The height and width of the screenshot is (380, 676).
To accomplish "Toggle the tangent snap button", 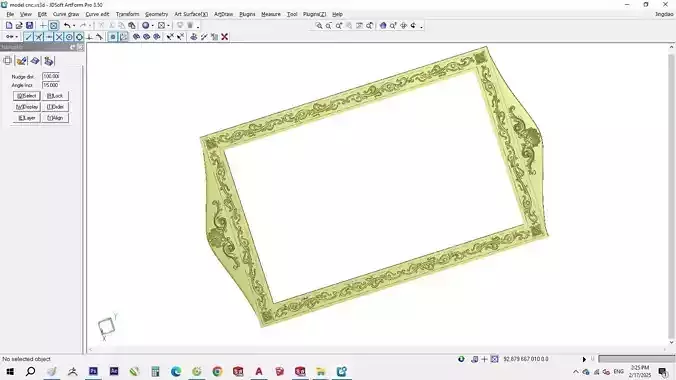I will tap(100, 37).
